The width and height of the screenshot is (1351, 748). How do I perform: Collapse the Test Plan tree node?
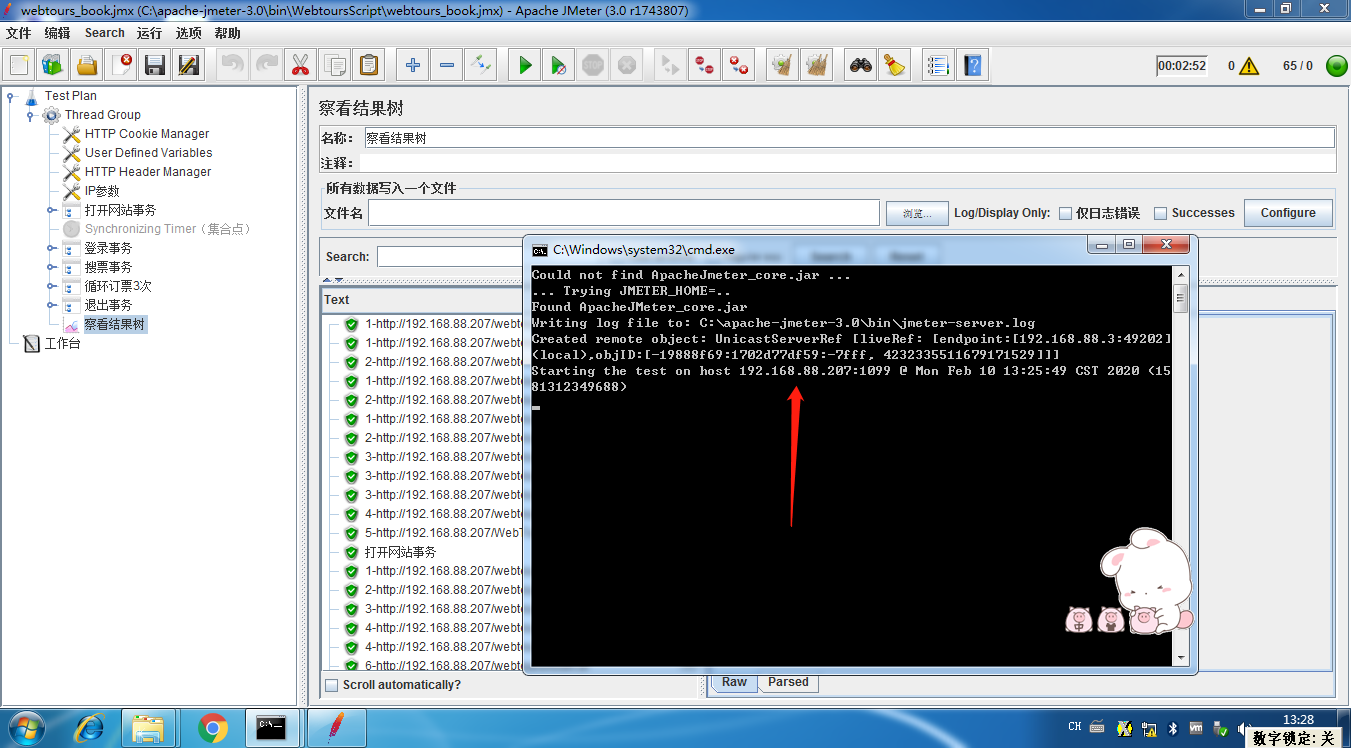11,97
